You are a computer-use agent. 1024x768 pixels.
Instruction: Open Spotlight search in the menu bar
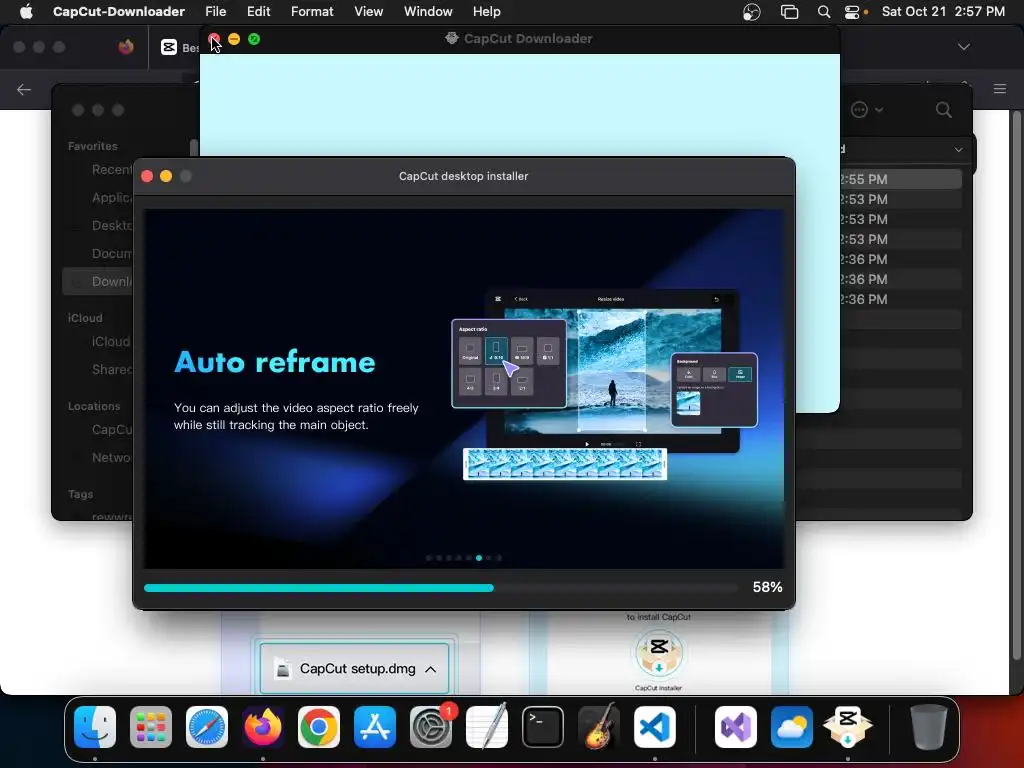(x=824, y=12)
